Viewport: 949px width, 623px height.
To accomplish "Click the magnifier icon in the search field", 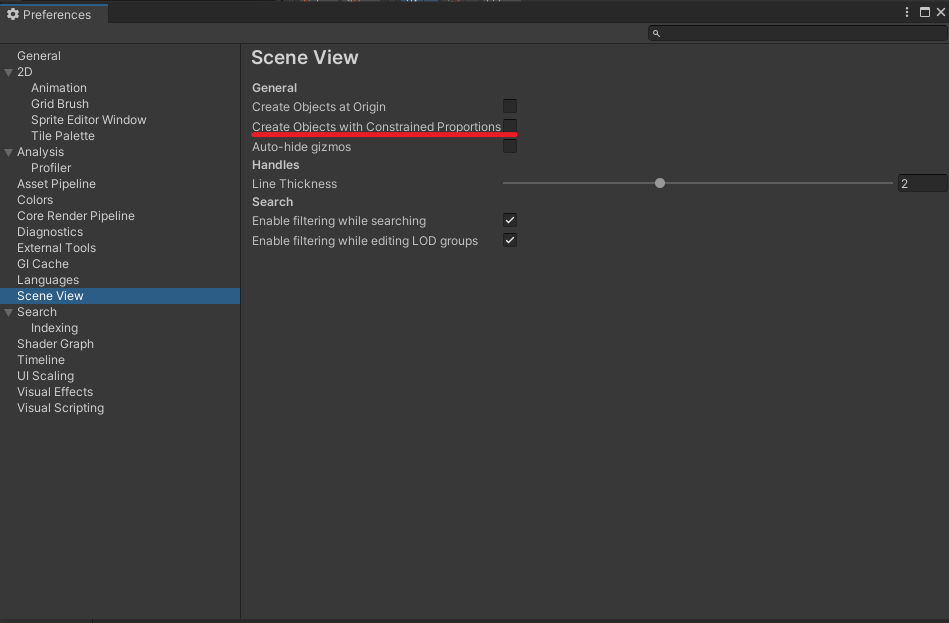I will [x=656, y=33].
